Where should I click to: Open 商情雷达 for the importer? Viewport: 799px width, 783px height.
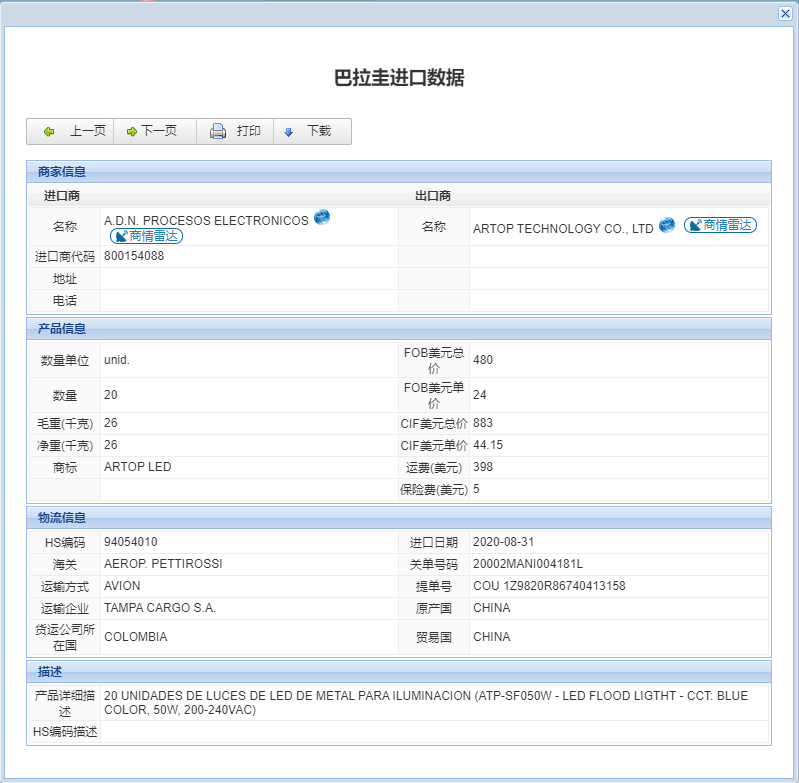[x=146, y=236]
